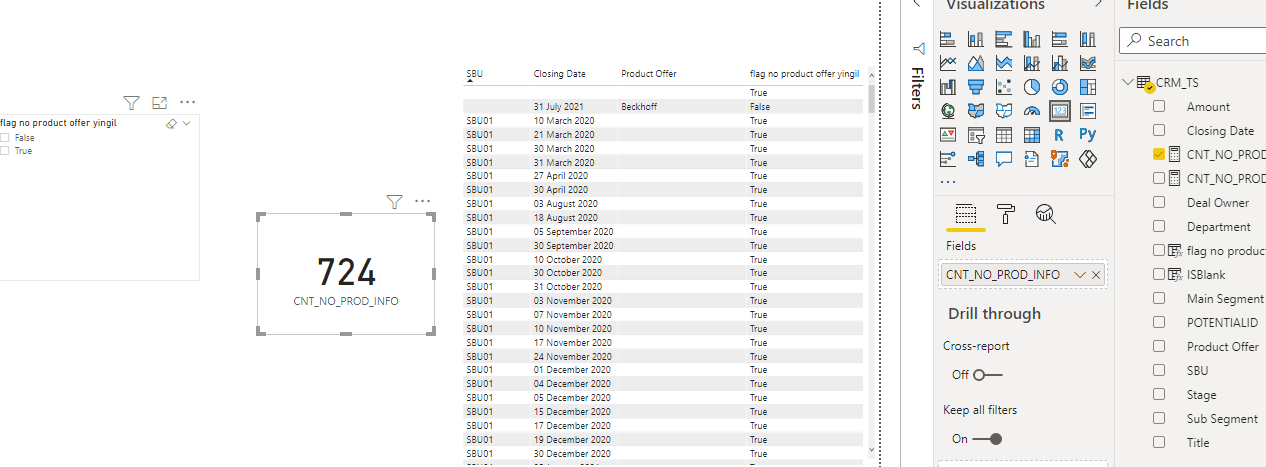Open focus mode for the slicer

pos(159,103)
